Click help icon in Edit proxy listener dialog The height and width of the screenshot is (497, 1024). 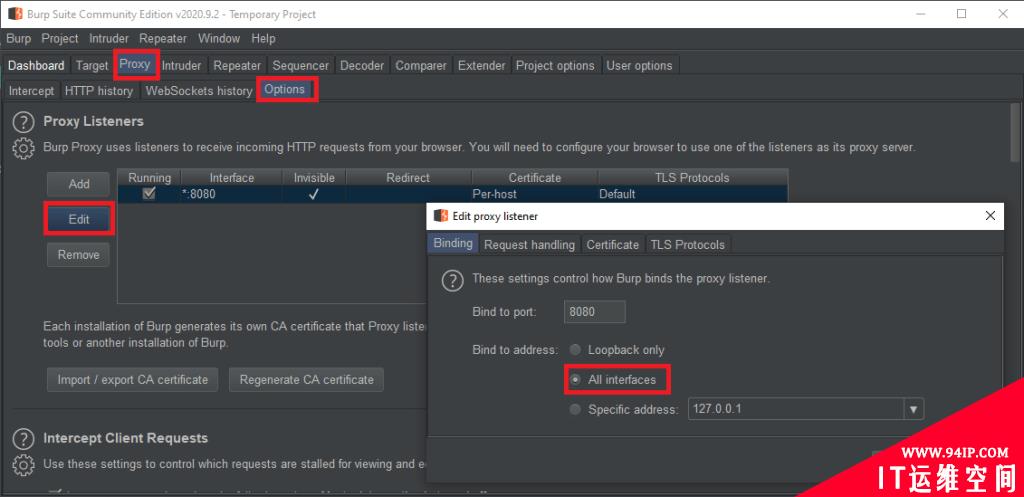click(453, 281)
